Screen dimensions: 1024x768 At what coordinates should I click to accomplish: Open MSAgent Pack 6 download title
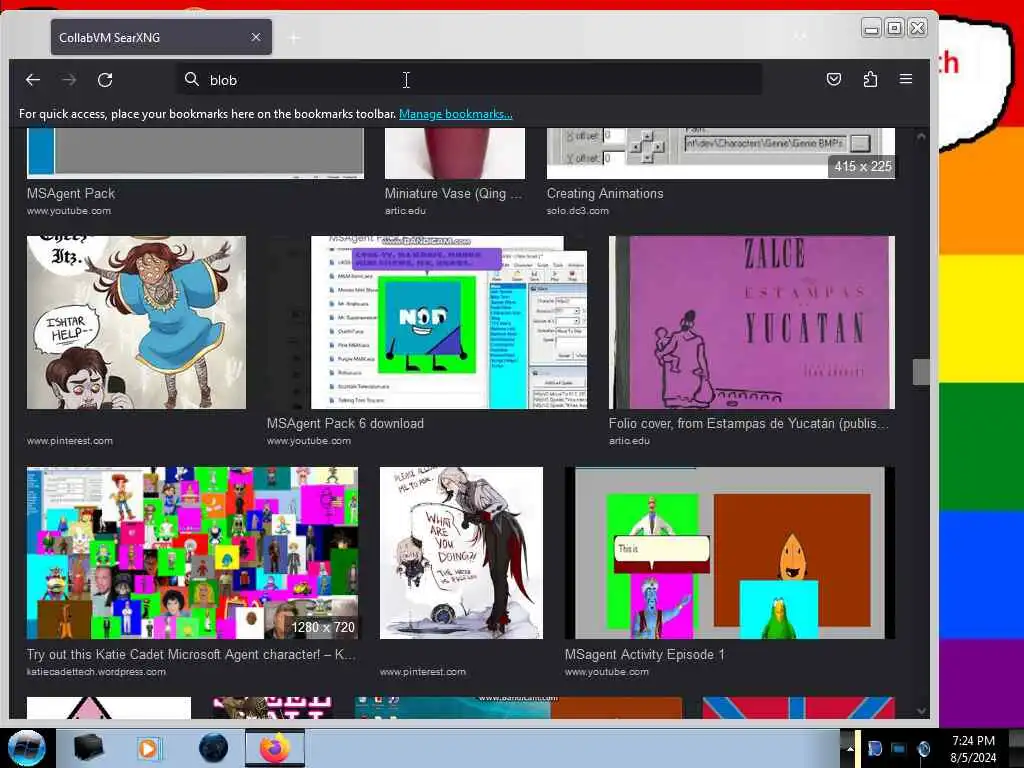(x=345, y=423)
